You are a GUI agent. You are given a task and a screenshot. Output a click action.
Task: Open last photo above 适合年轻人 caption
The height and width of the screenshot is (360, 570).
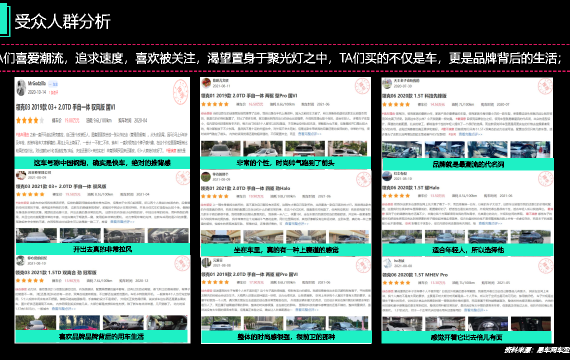(531, 237)
